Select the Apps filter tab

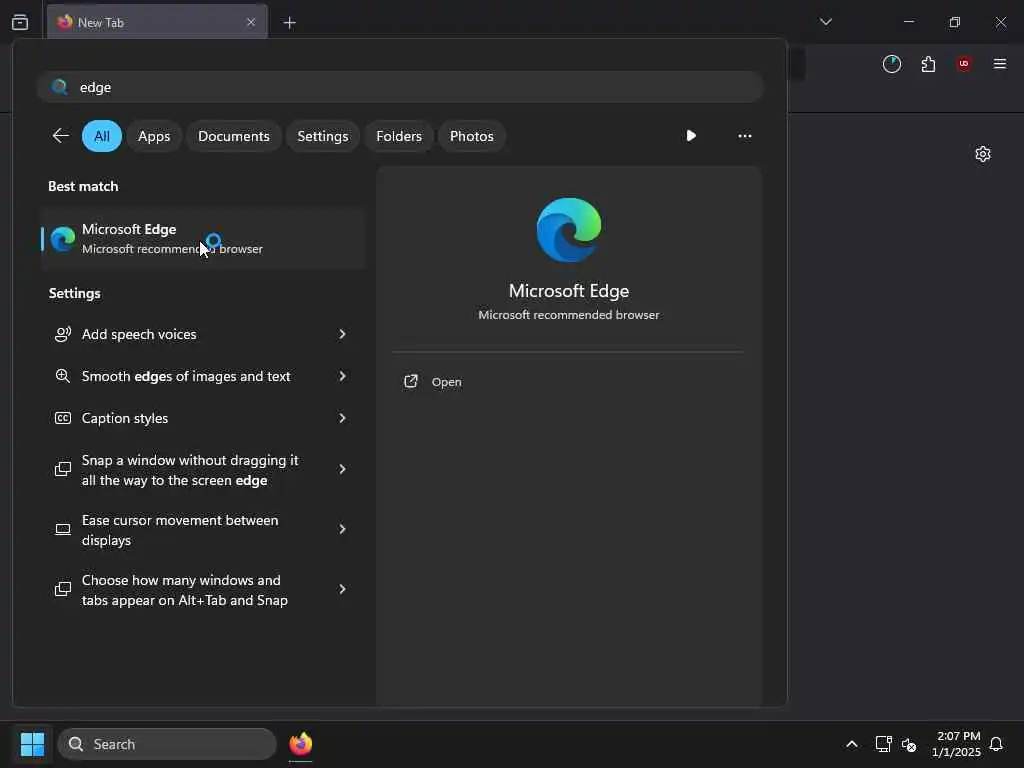pos(154,136)
